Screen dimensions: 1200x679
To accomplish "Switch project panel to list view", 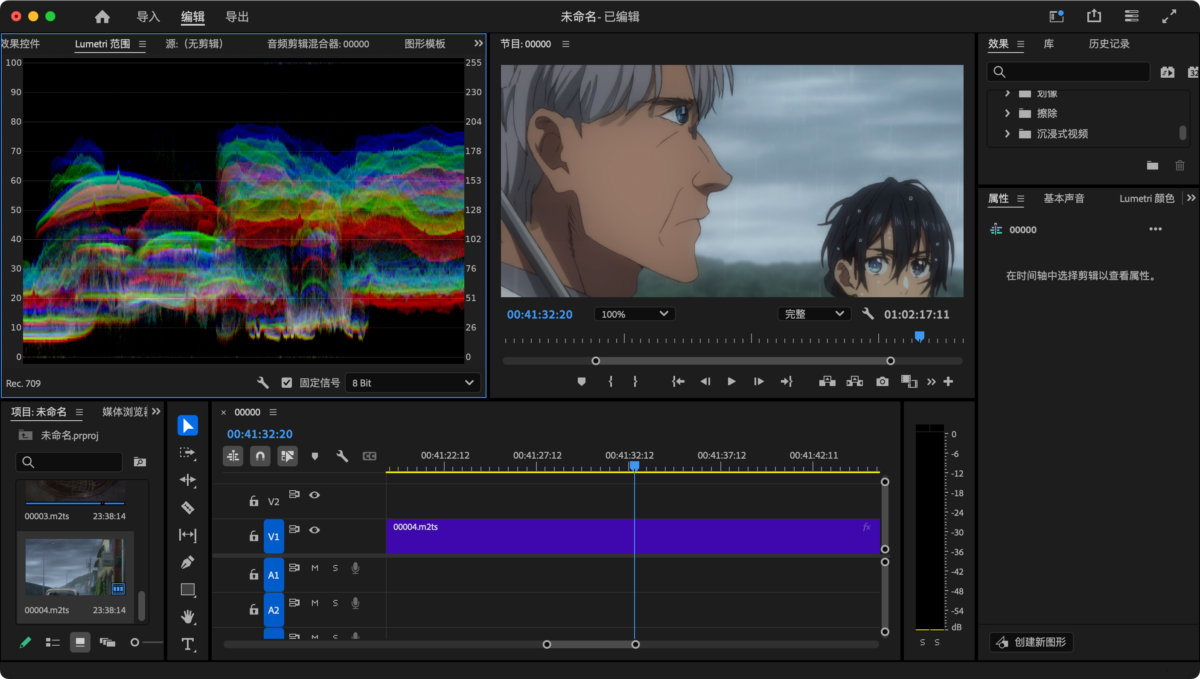I will pos(53,642).
